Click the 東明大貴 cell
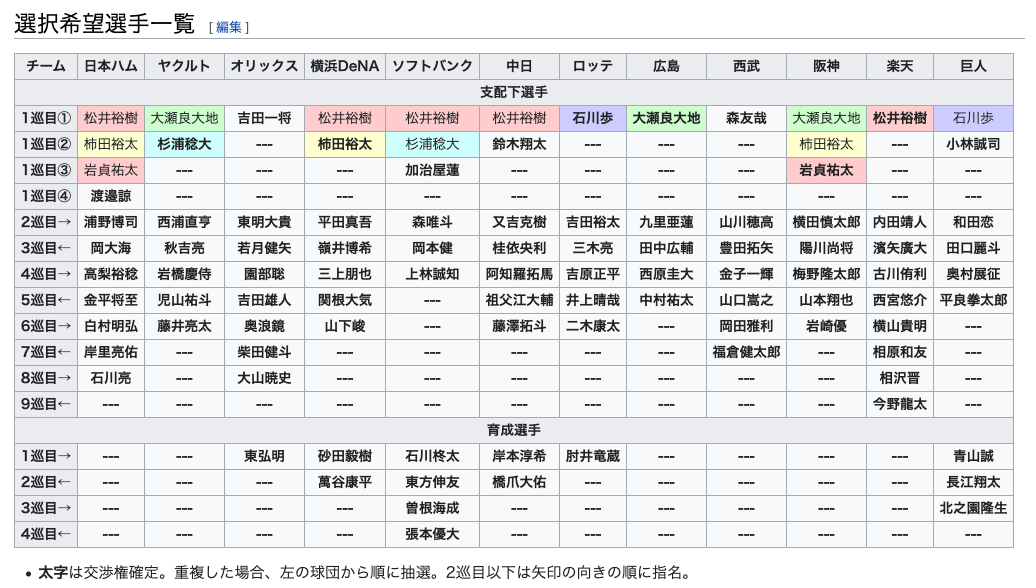 click(264, 222)
